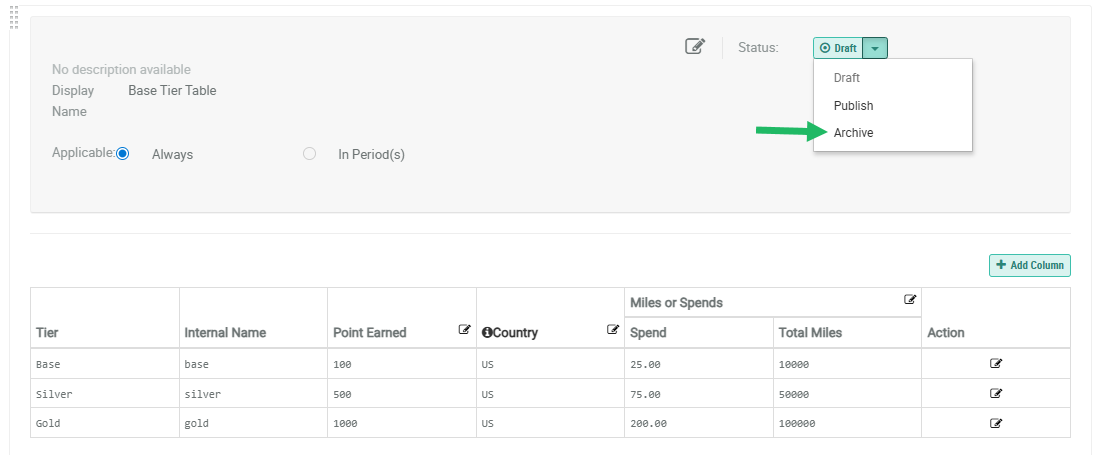Select the In Period(s) radio button
This screenshot has height=455, width=1099.
click(x=310, y=154)
